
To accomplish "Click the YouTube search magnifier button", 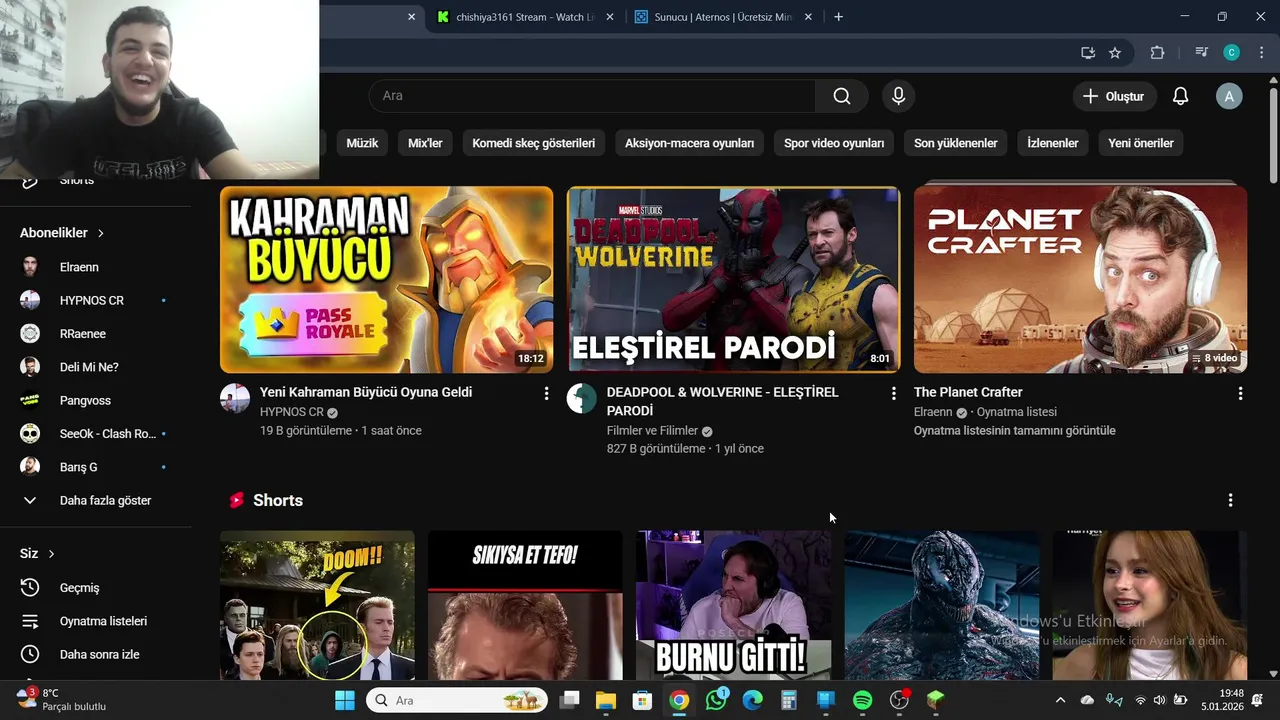I will pyautogui.click(x=842, y=96).
